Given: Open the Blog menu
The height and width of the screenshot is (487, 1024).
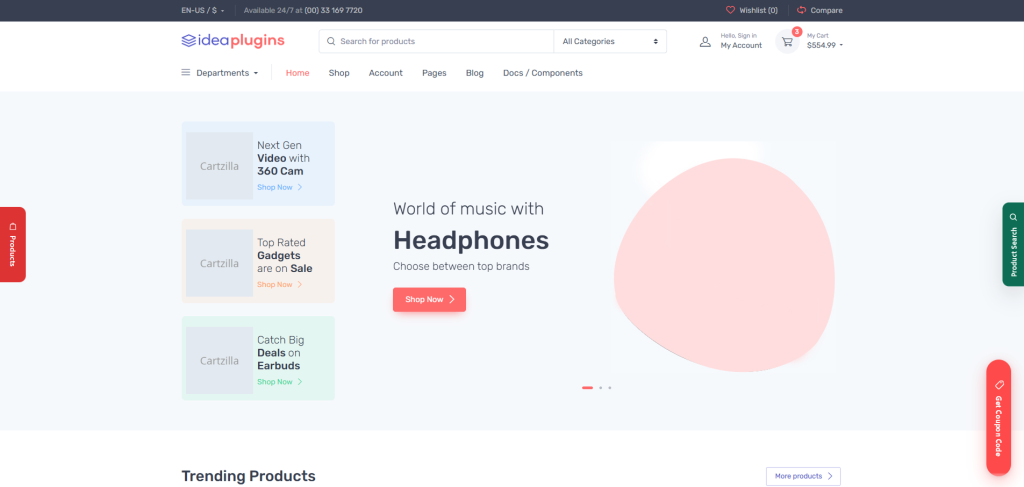Looking at the screenshot, I should (475, 73).
